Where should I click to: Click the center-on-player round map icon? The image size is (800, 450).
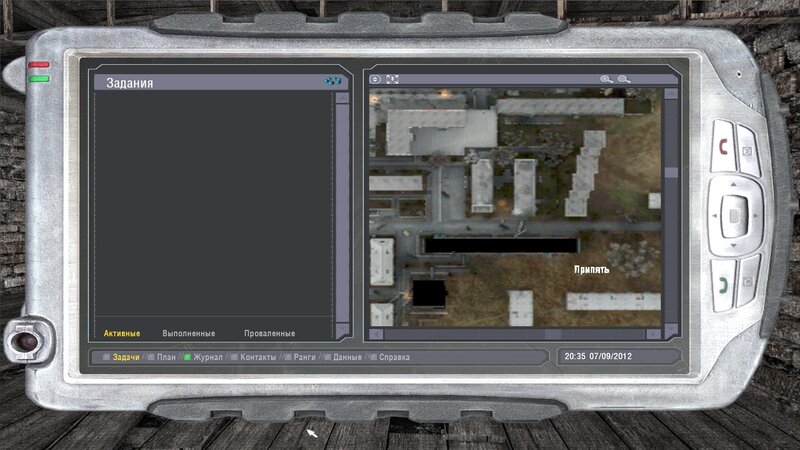(376, 79)
